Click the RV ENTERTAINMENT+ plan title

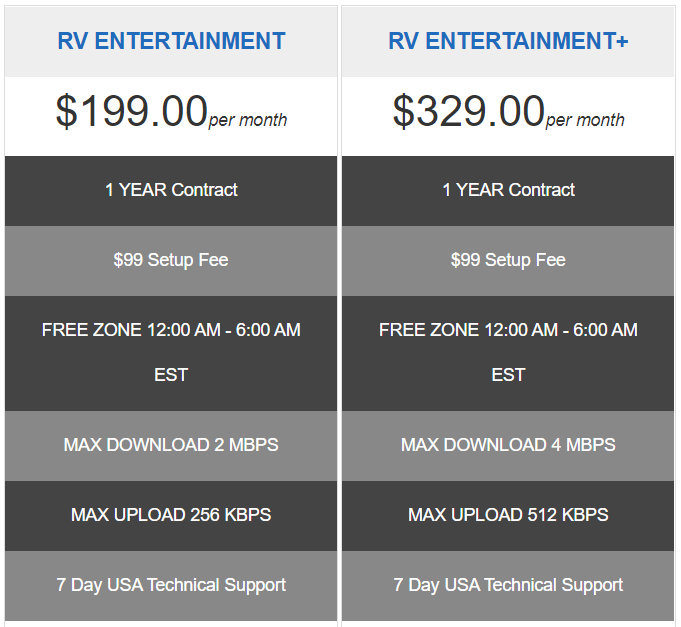508,41
